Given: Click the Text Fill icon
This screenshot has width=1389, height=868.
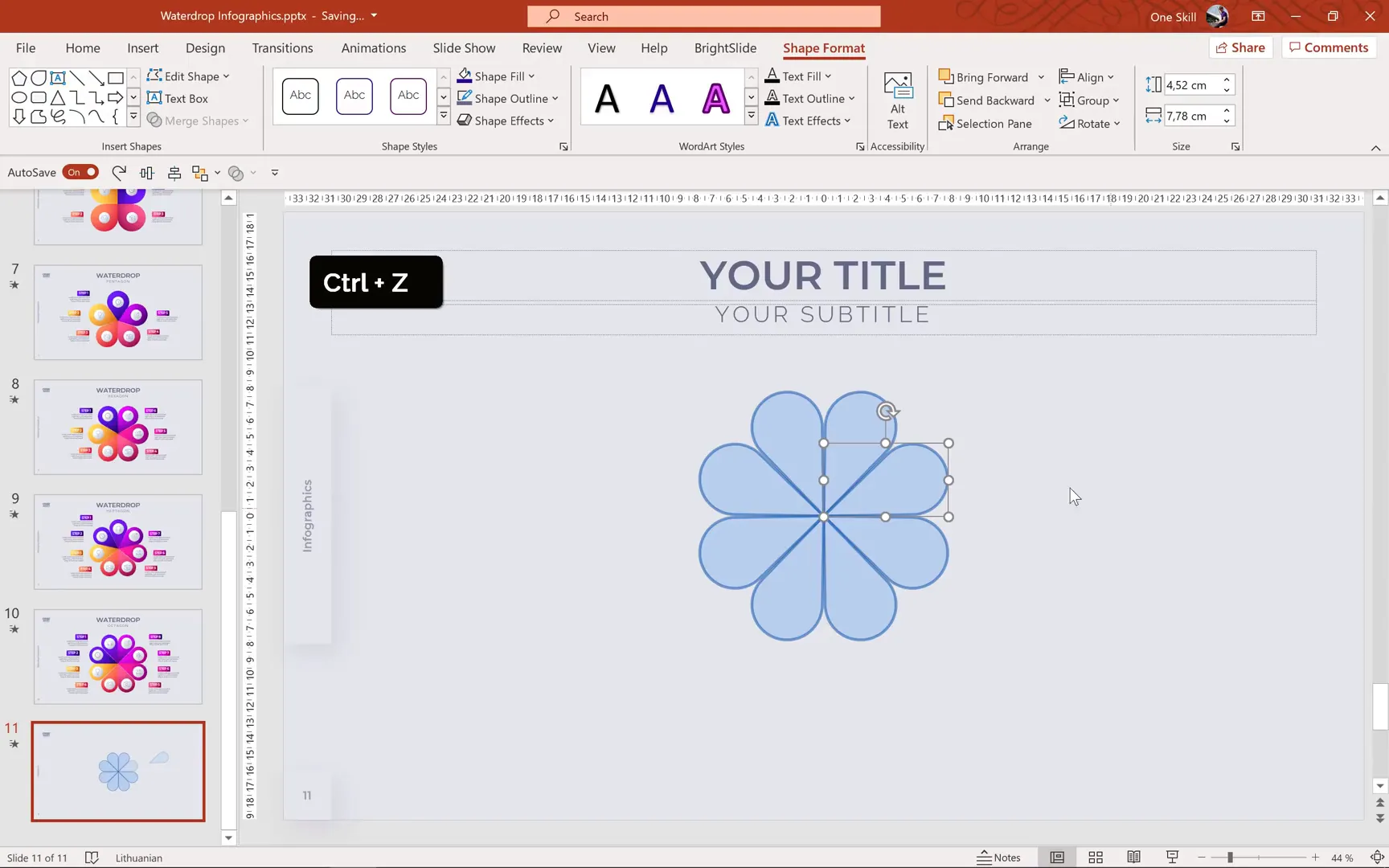Looking at the screenshot, I should (x=772, y=76).
